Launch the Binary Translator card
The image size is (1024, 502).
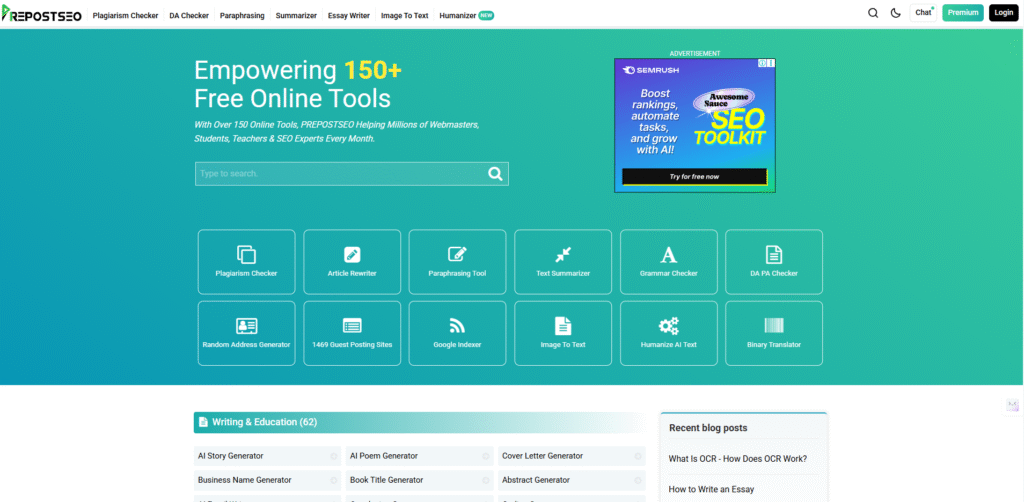[774, 333]
